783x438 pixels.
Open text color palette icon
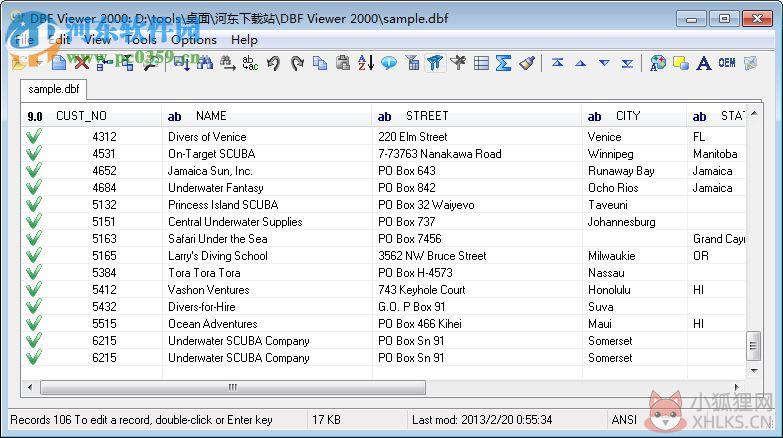658,63
